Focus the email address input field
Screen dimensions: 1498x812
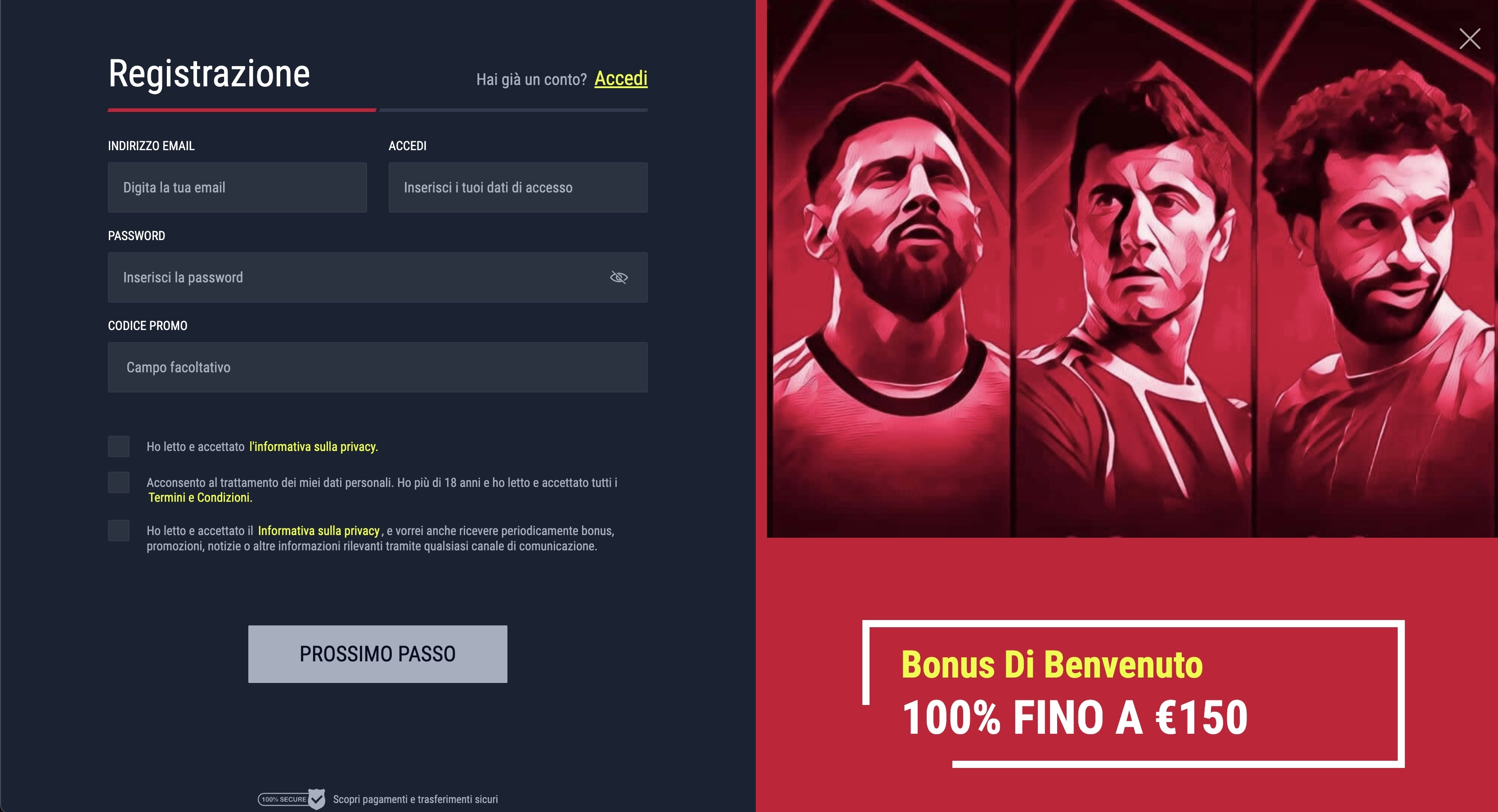(x=237, y=187)
